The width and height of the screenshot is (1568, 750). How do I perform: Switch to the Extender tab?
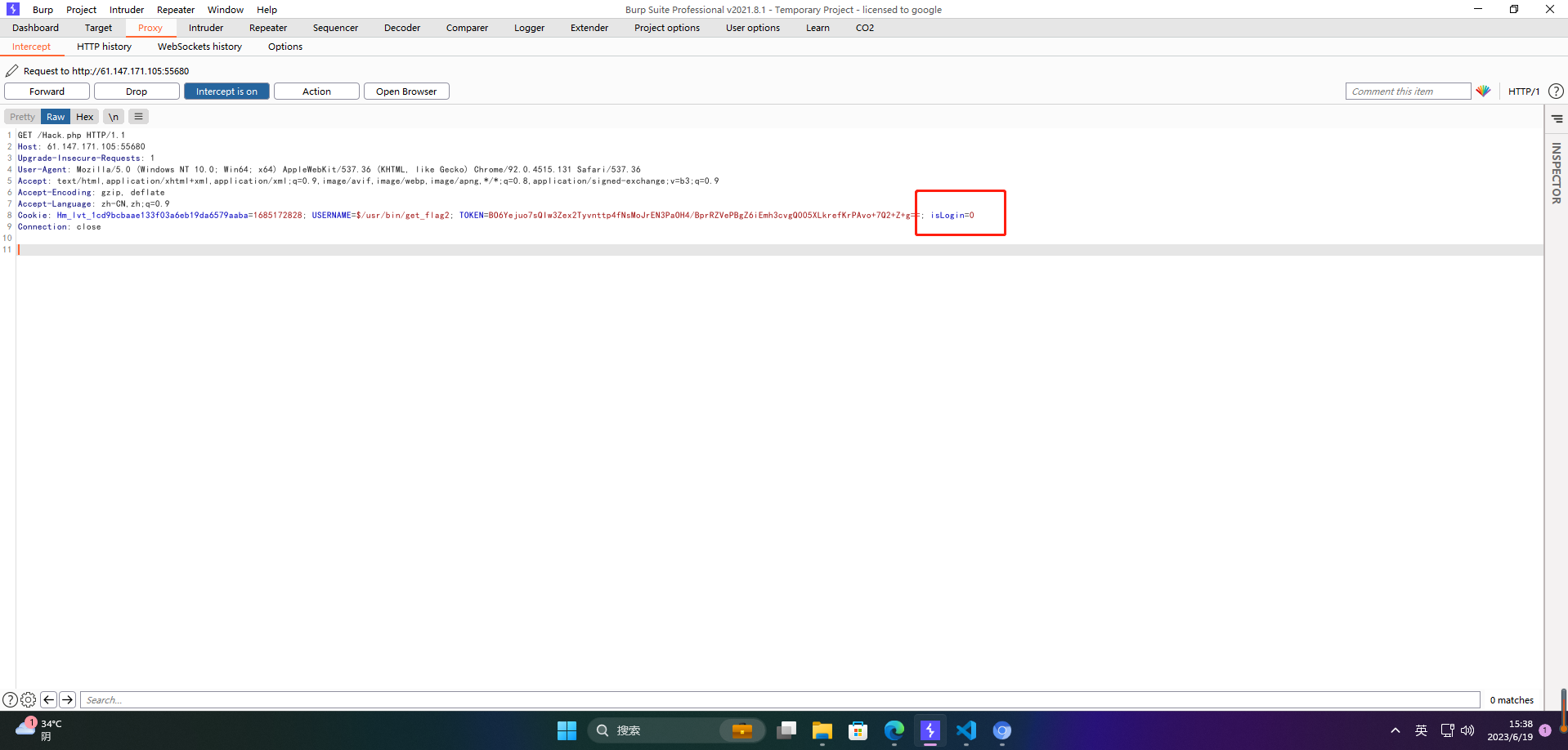pyautogui.click(x=589, y=28)
